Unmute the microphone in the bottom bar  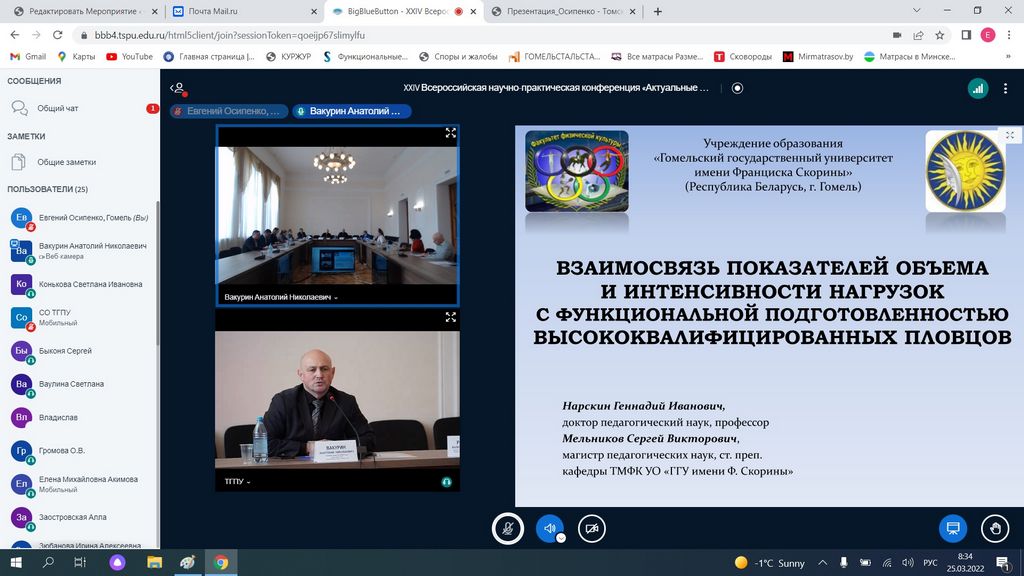coord(508,528)
